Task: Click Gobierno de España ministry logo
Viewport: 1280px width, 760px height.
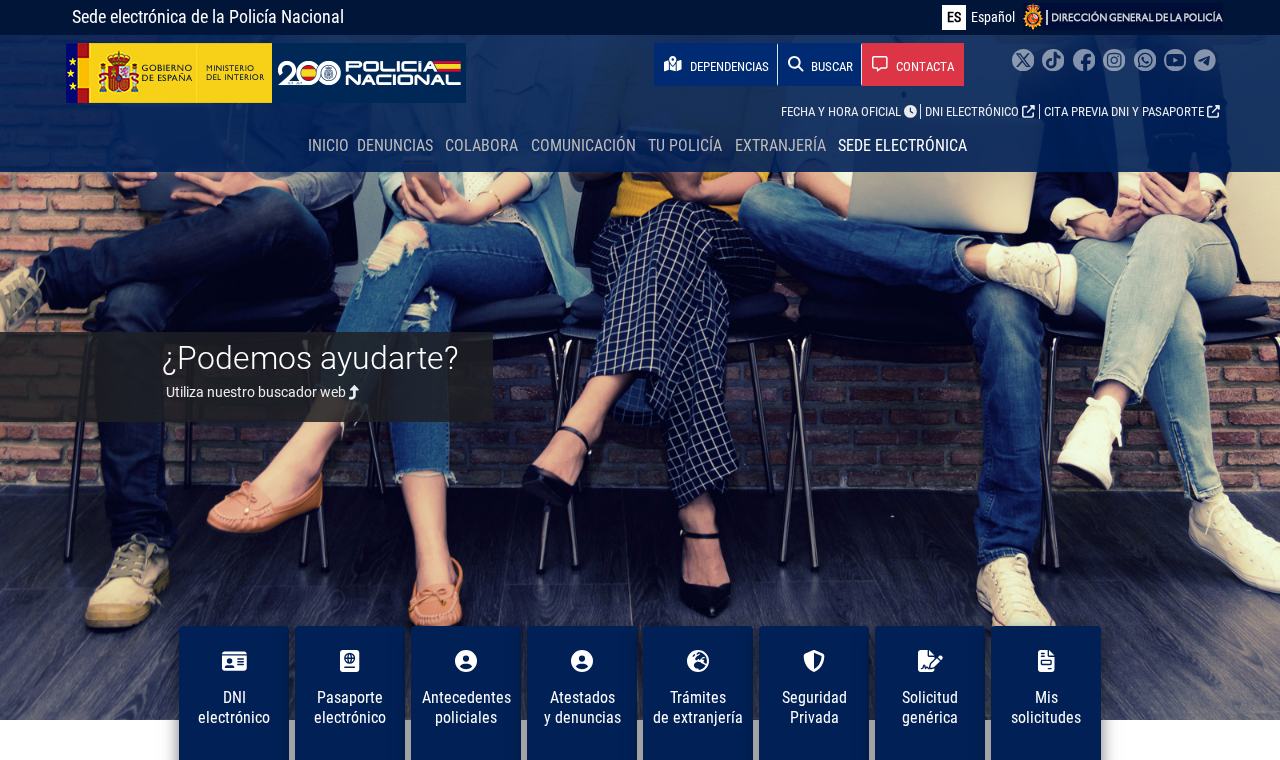Action: pyautogui.click(x=169, y=73)
